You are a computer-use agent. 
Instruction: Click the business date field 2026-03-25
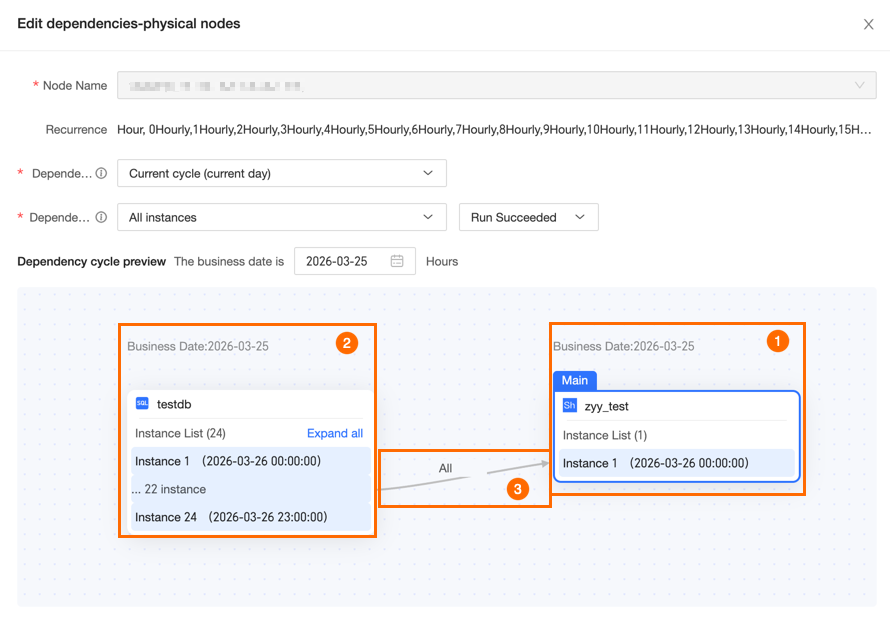[x=355, y=261]
